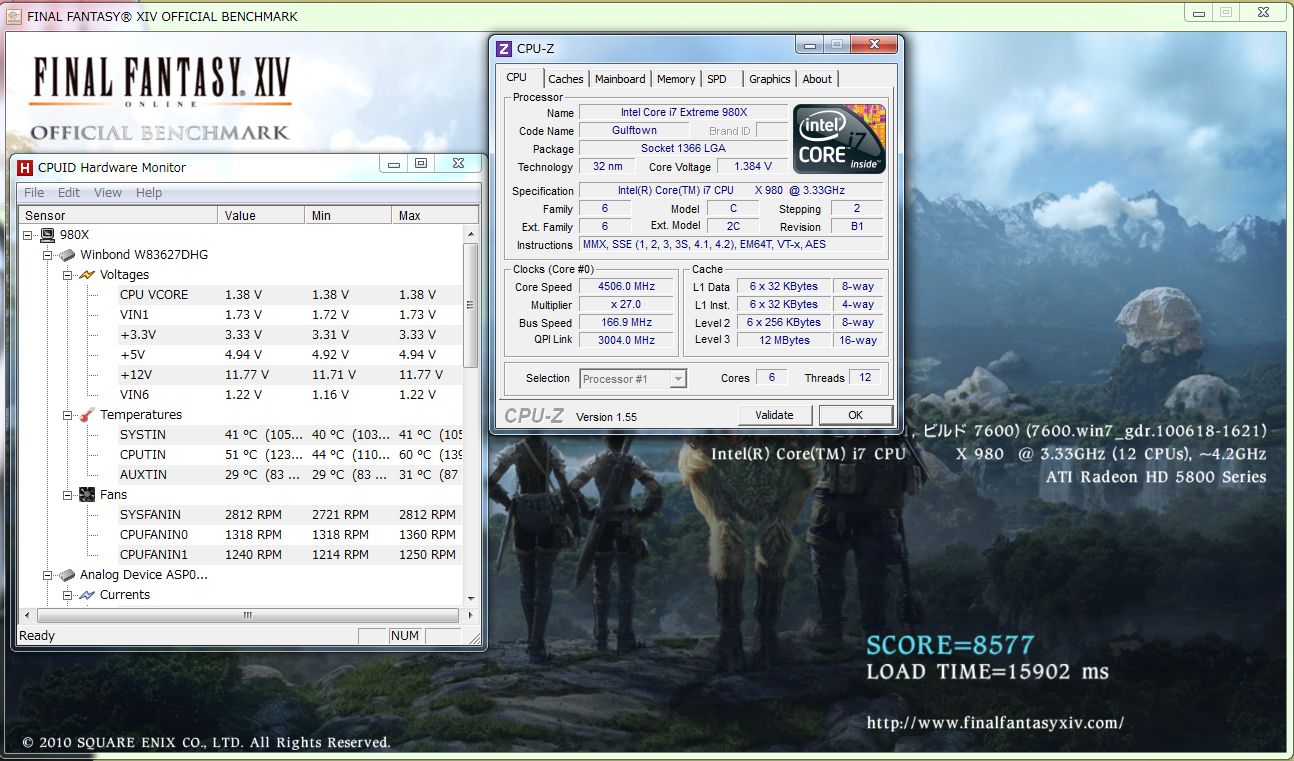
Task: Collapse the 980X root node
Action: tap(28, 235)
